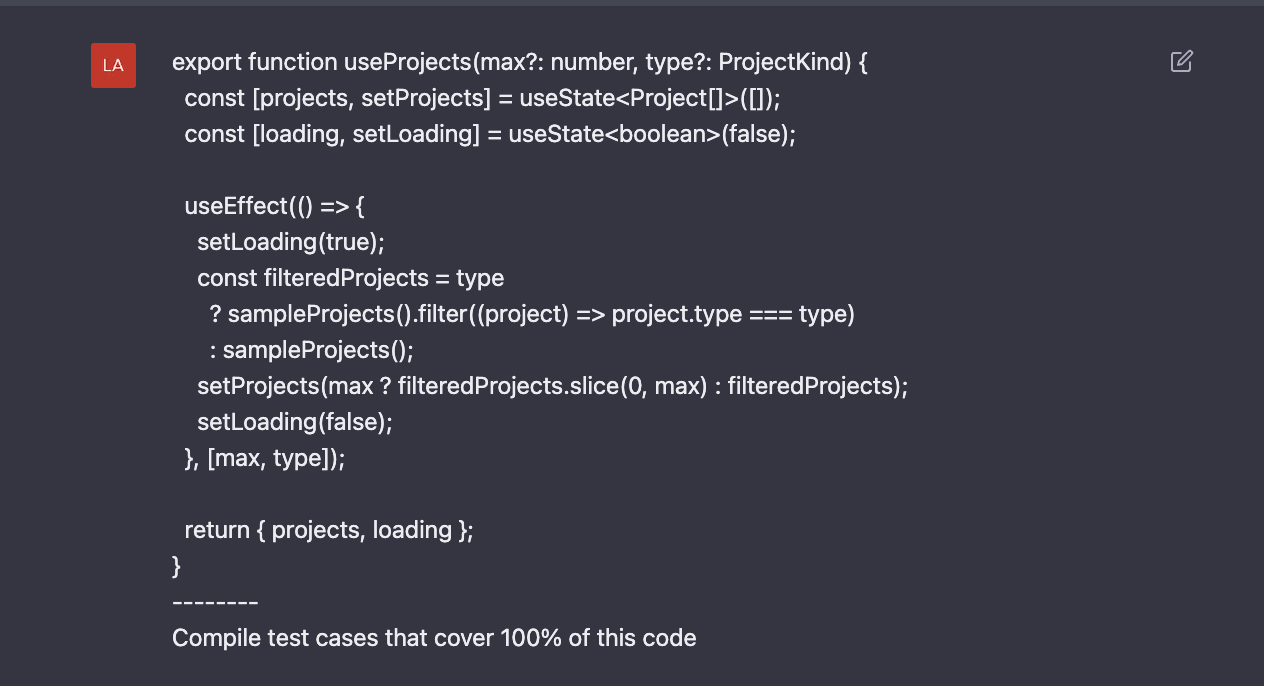The width and height of the screenshot is (1264, 686).
Task: Click the red LA user avatar
Action: pyautogui.click(x=113, y=66)
